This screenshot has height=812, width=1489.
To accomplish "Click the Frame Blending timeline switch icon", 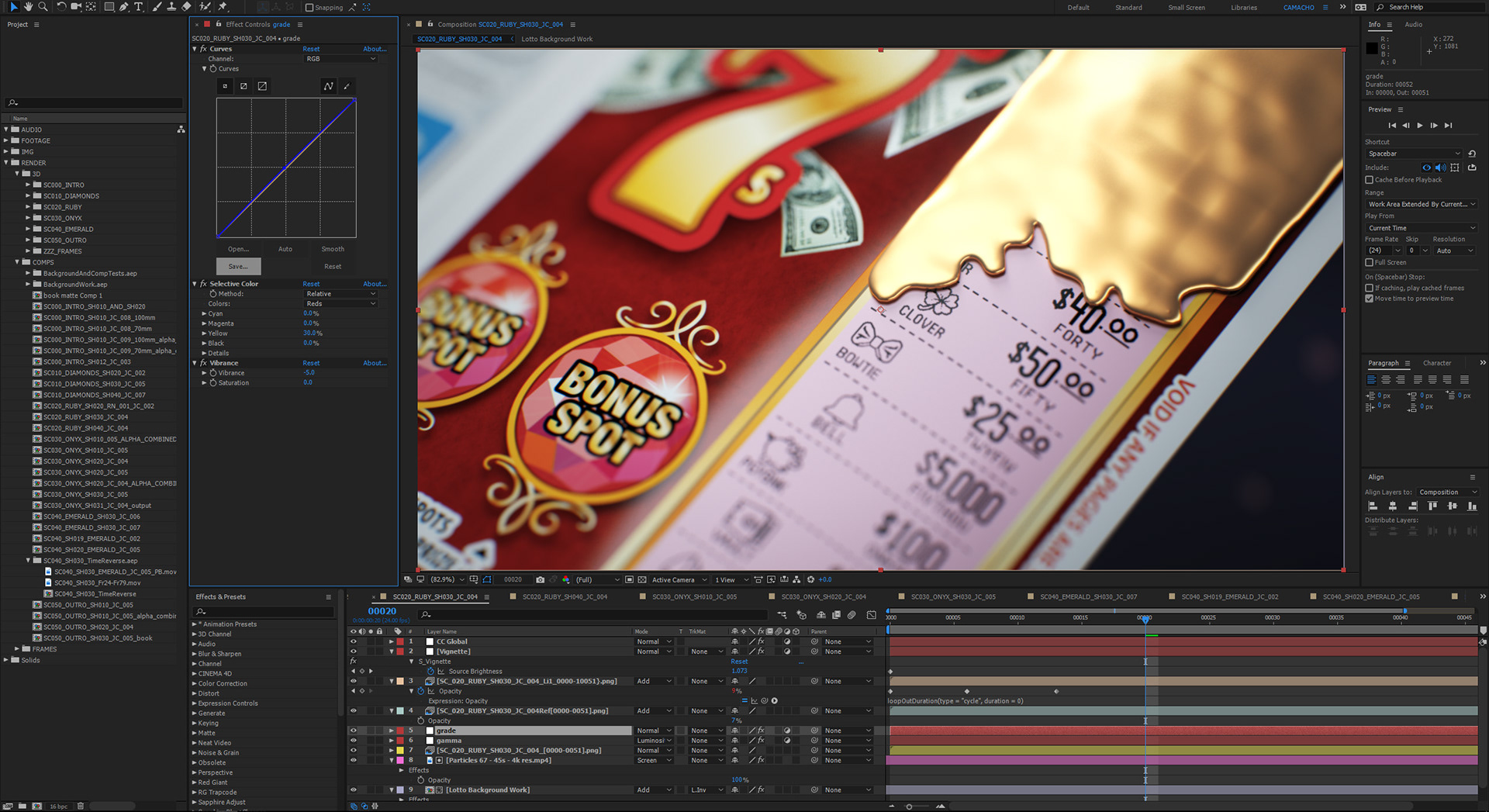I will coord(836,615).
